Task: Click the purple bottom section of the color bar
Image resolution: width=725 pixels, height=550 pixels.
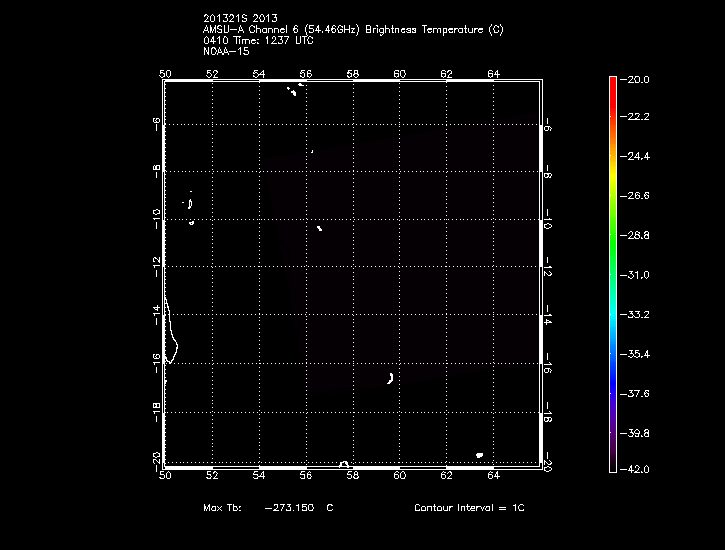Action: pos(612,440)
